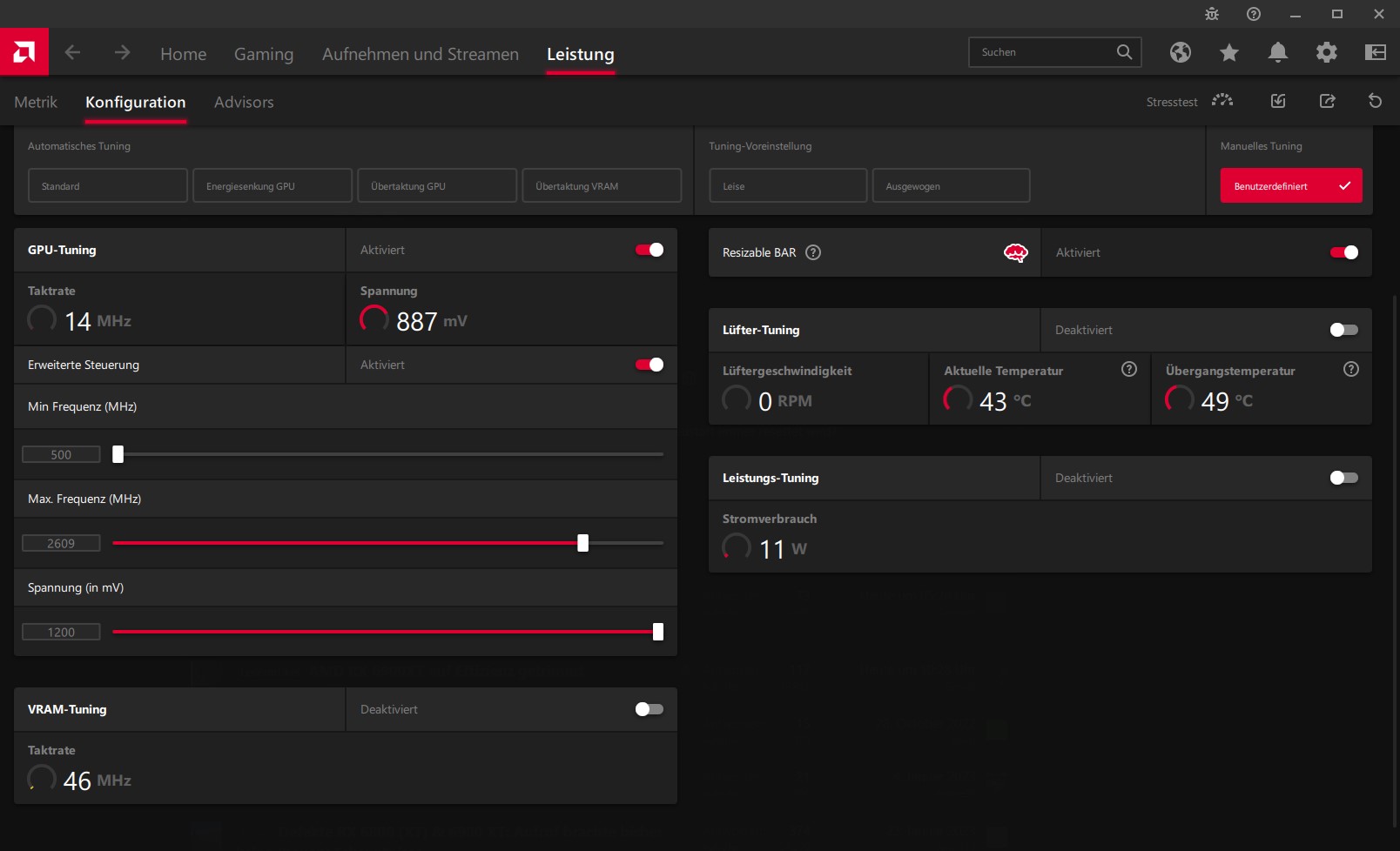Click the export profile icon
Image resolution: width=1400 pixels, height=851 pixels.
coord(1327,101)
